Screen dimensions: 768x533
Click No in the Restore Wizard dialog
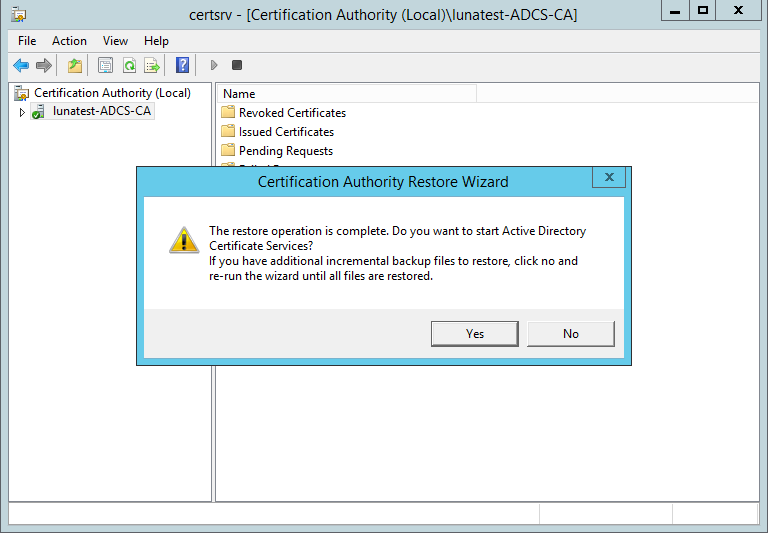coord(571,334)
